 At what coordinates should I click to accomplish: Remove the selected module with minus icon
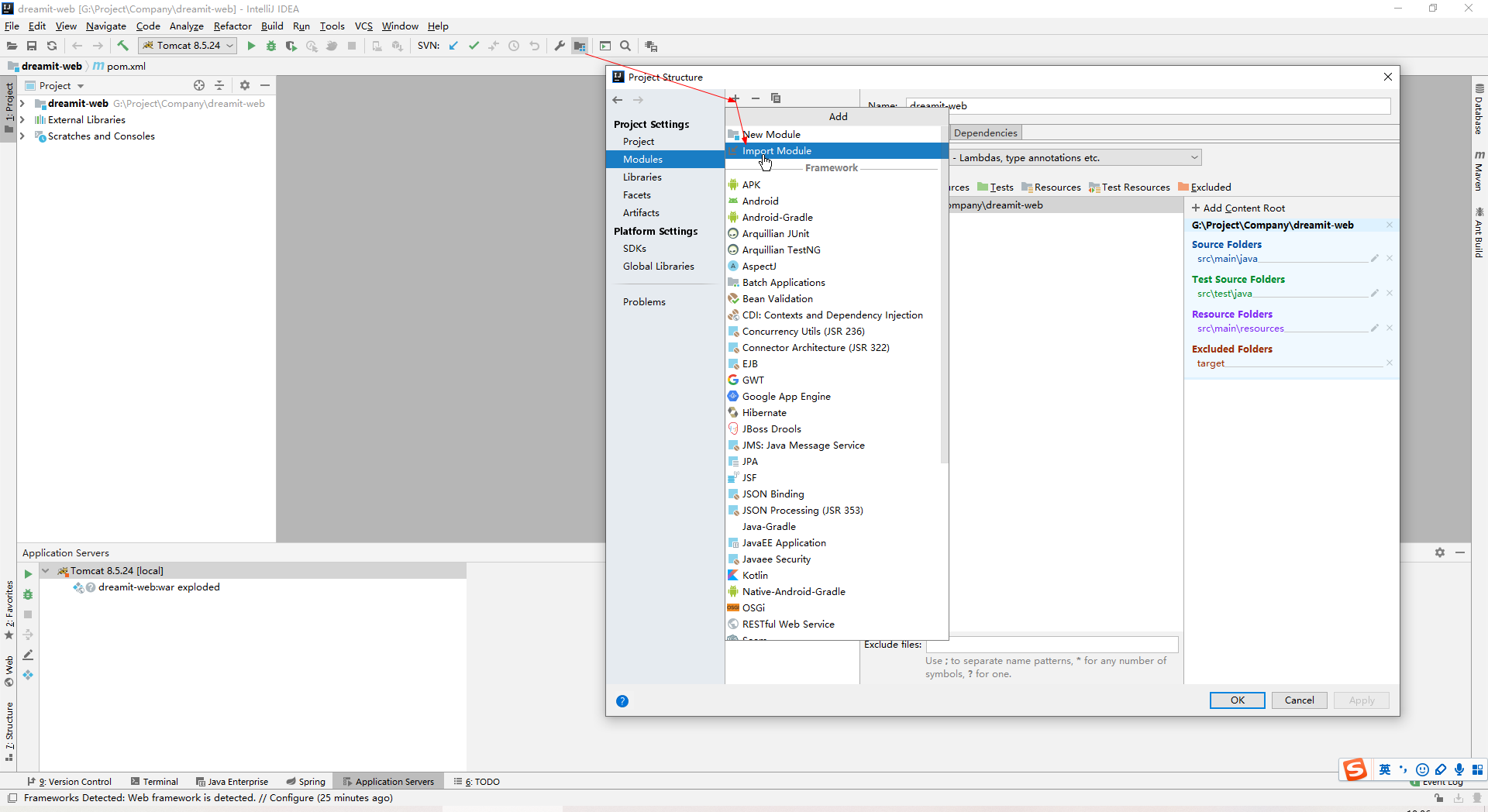pos(756,98)
